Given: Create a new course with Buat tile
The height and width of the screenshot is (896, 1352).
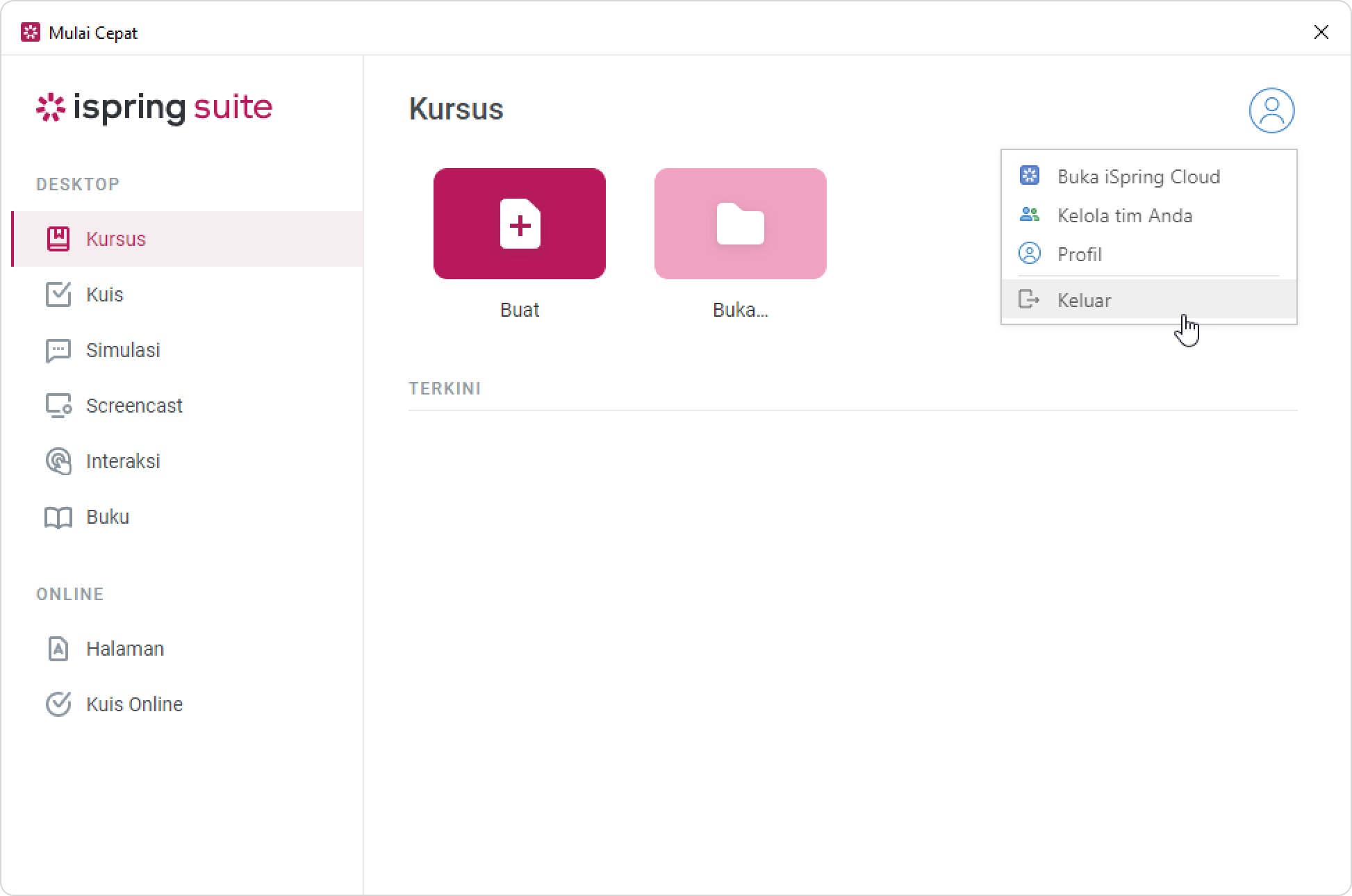Looking at the screenshot, I should (x=520, y=224).
